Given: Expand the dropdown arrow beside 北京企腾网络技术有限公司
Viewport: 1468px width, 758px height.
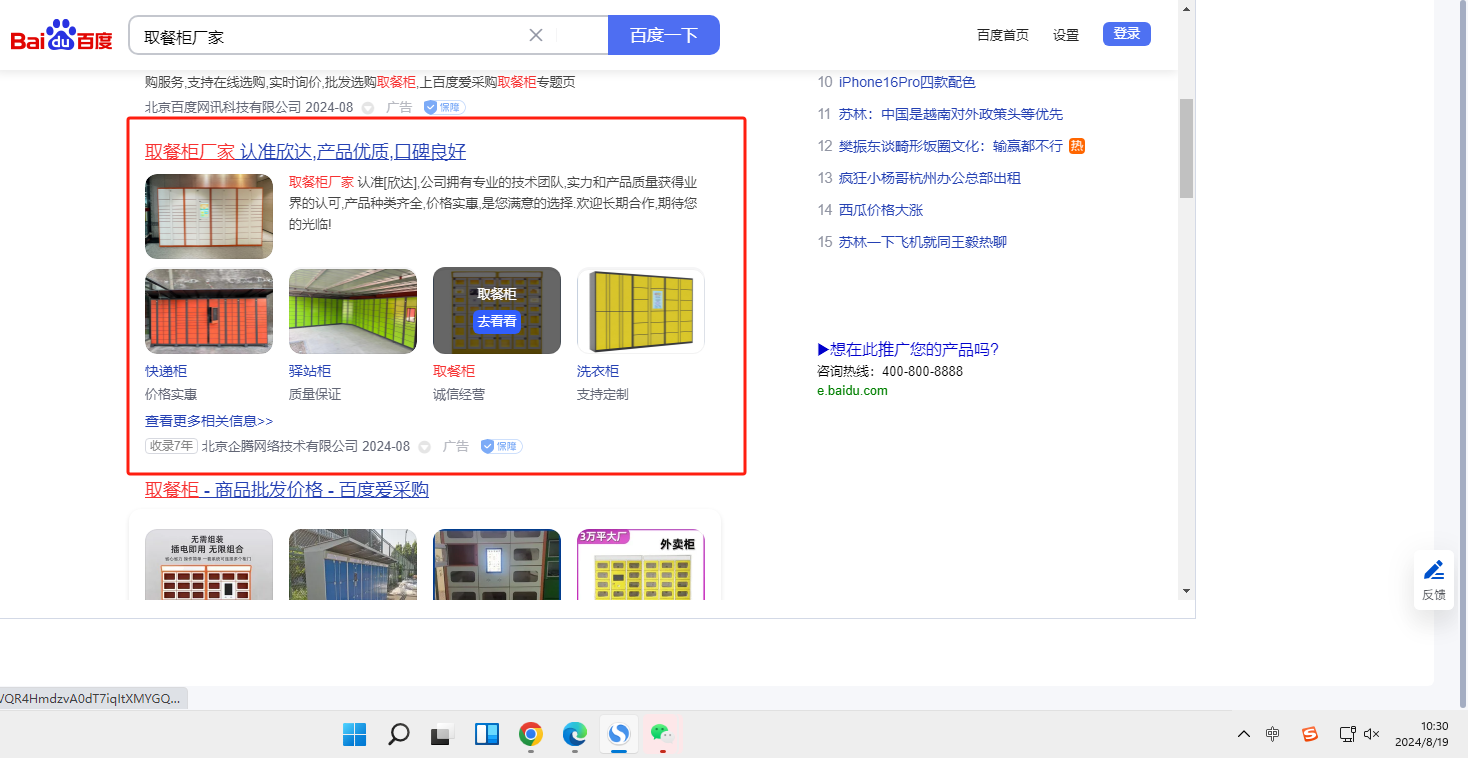Looking at the screenshot, I should coord(424,447).
